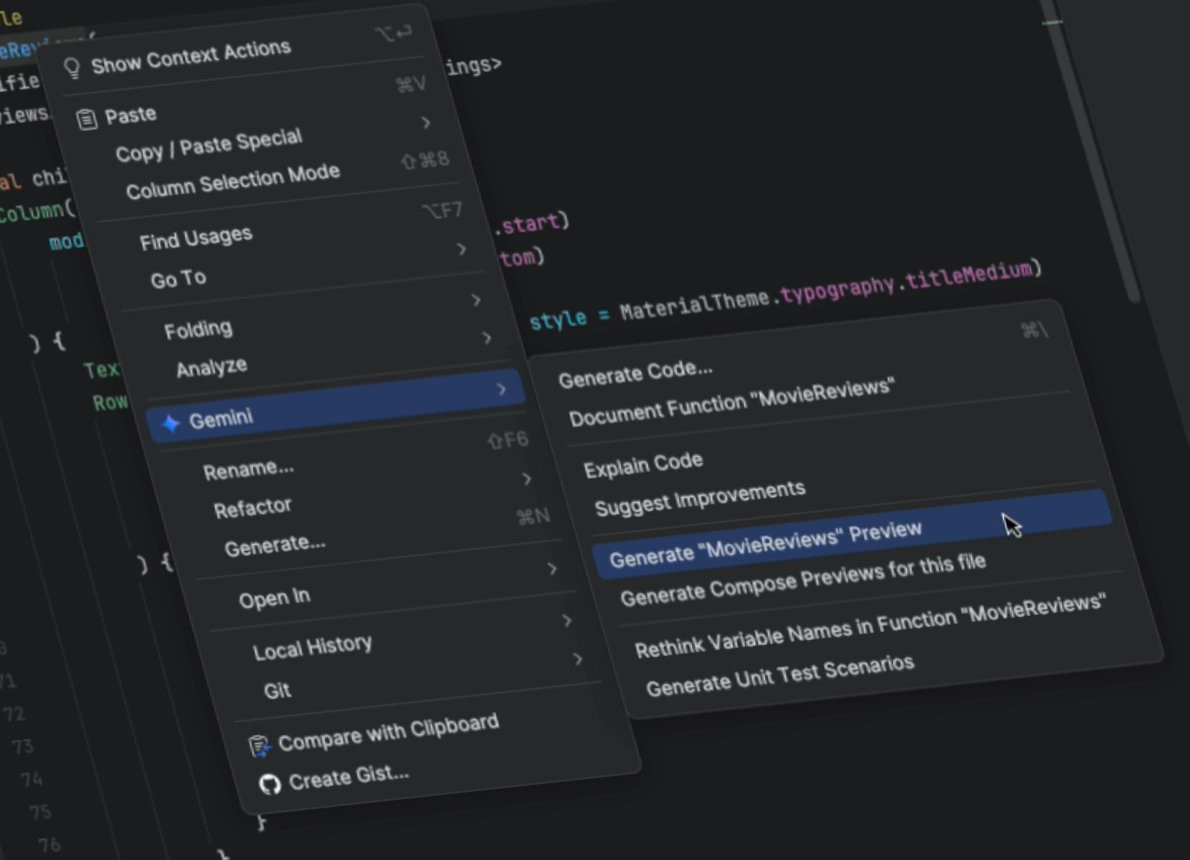The height and width of the screenshot is (860, 1190).
Task: Expand the Refactor submenu arrow
Action: point(527,479)
